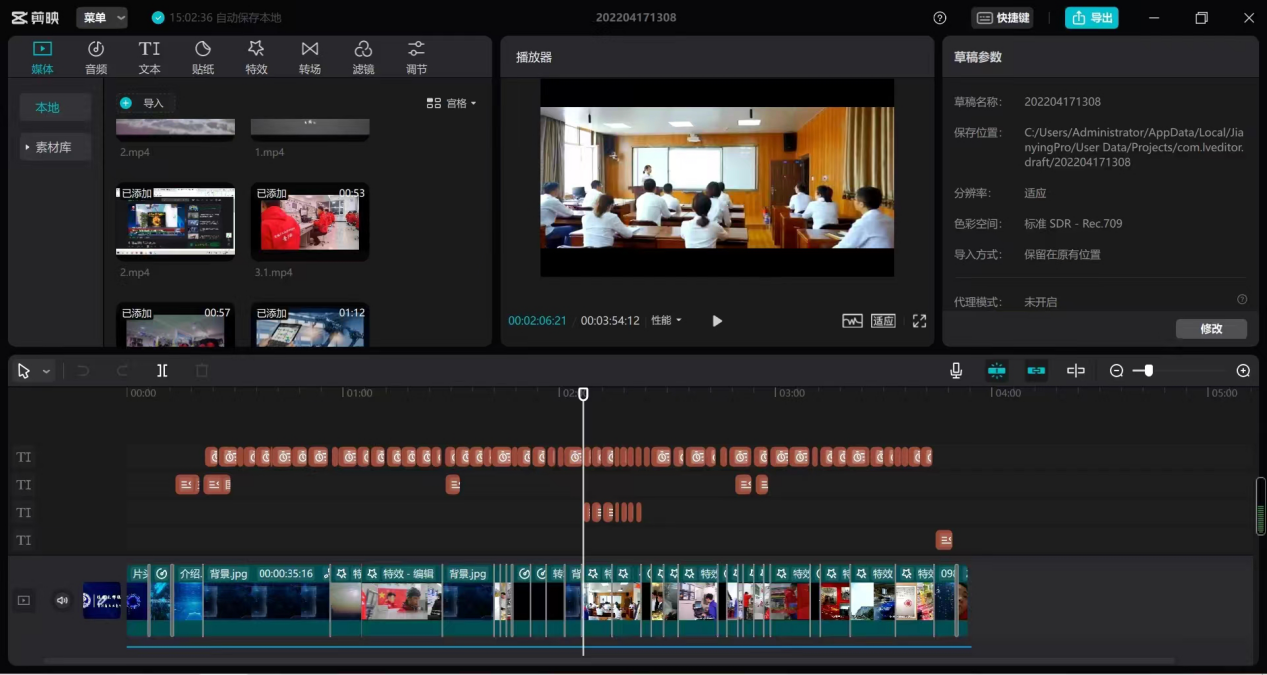Select the 3.1.mp4 media thumbnail
This screenshot has width=1267, height=675.
point(309,221)
